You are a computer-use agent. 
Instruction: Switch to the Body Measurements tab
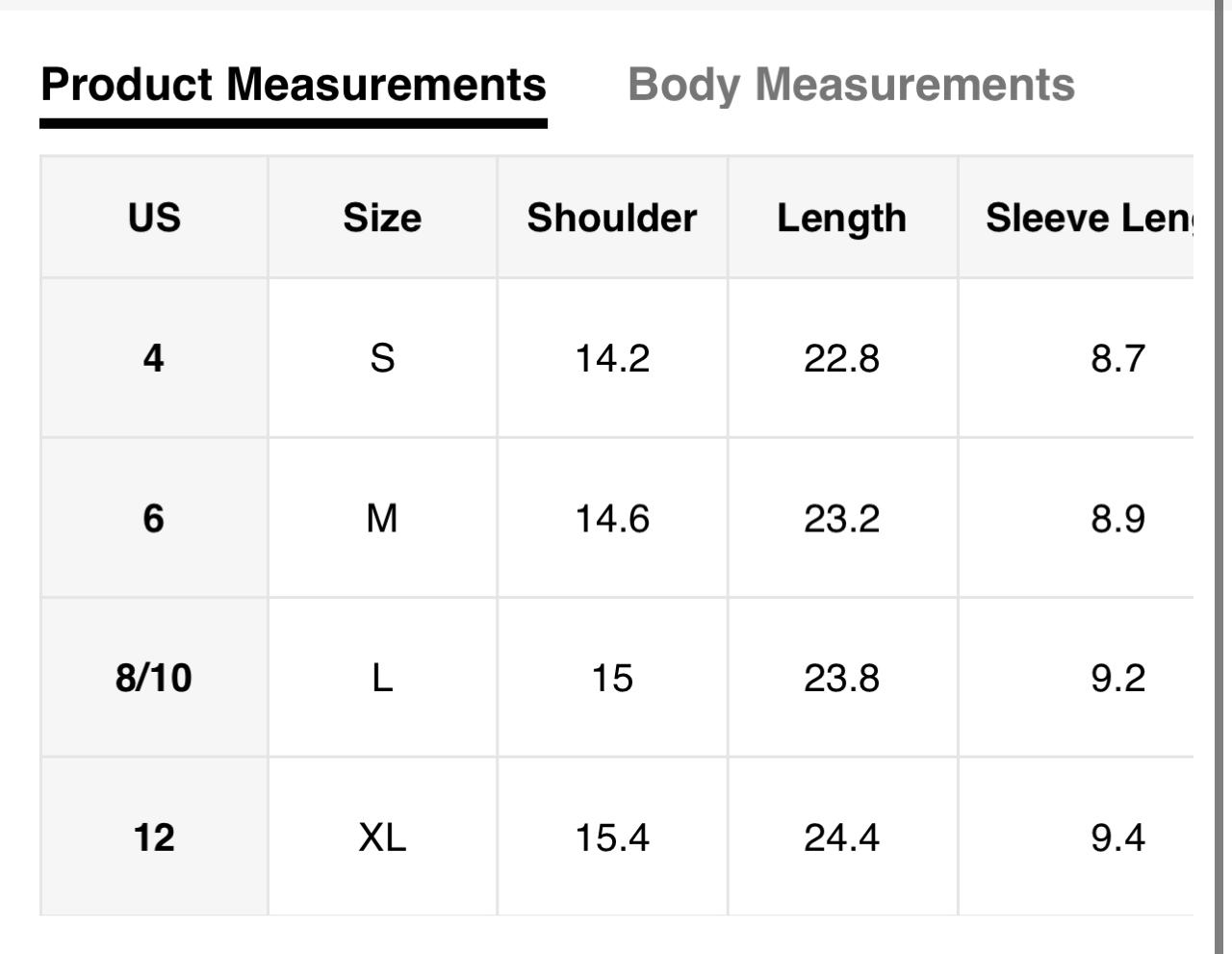click(851, 85)
